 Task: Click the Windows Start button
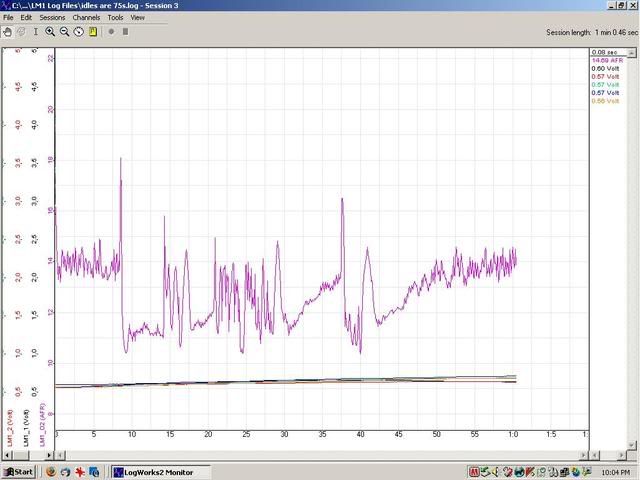(18, 472)
